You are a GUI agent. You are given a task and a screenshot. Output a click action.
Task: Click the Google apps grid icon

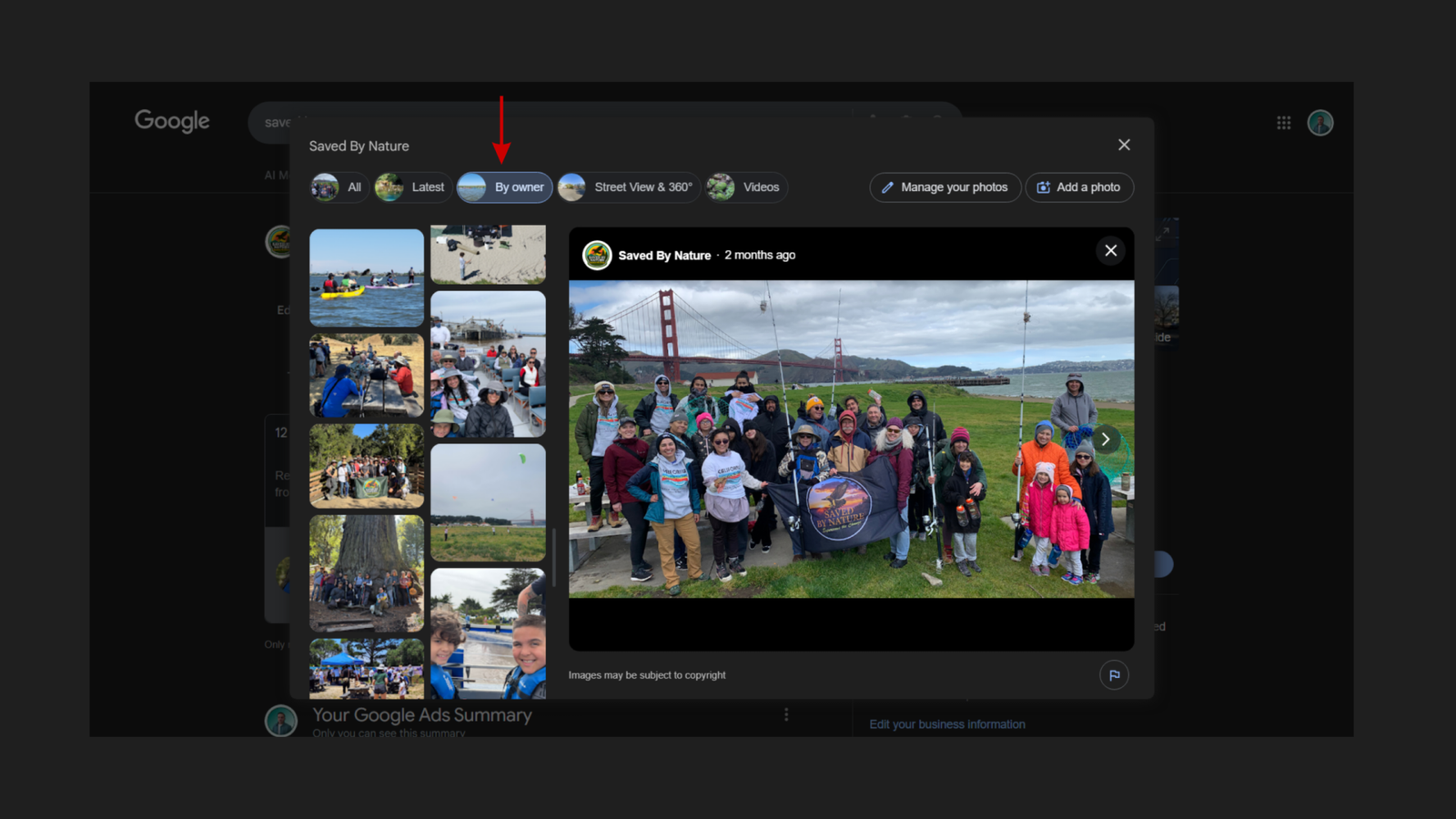pos(1283,122)
